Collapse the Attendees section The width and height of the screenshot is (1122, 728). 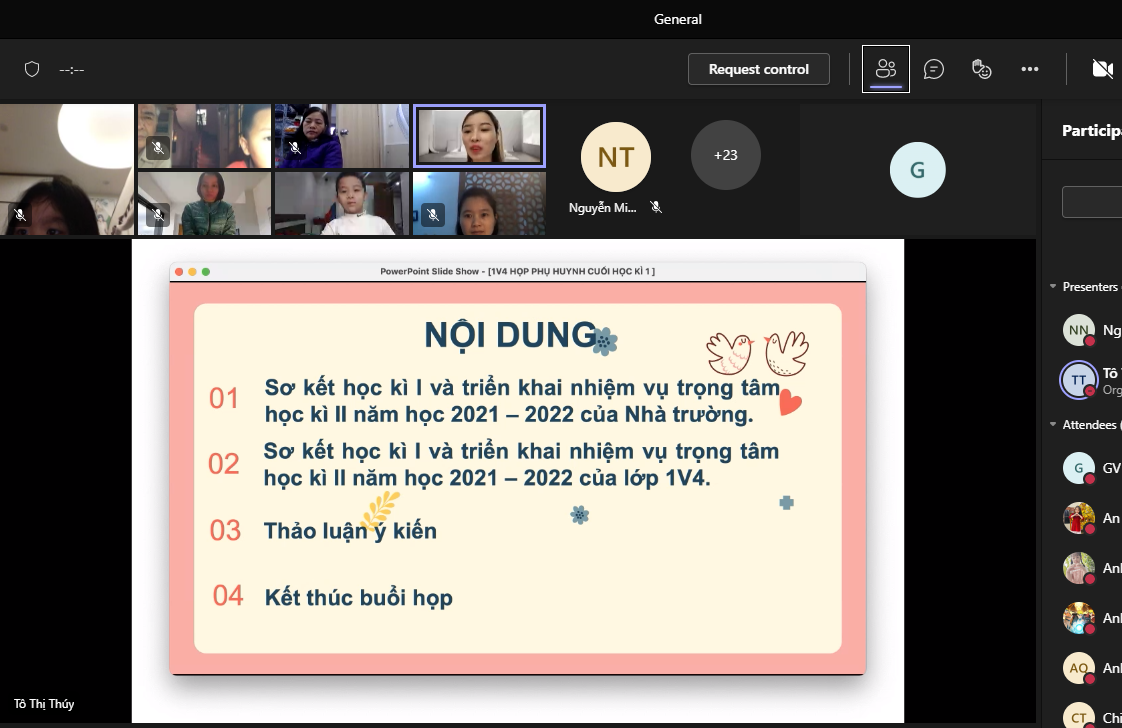click(x=1053, y=425)
